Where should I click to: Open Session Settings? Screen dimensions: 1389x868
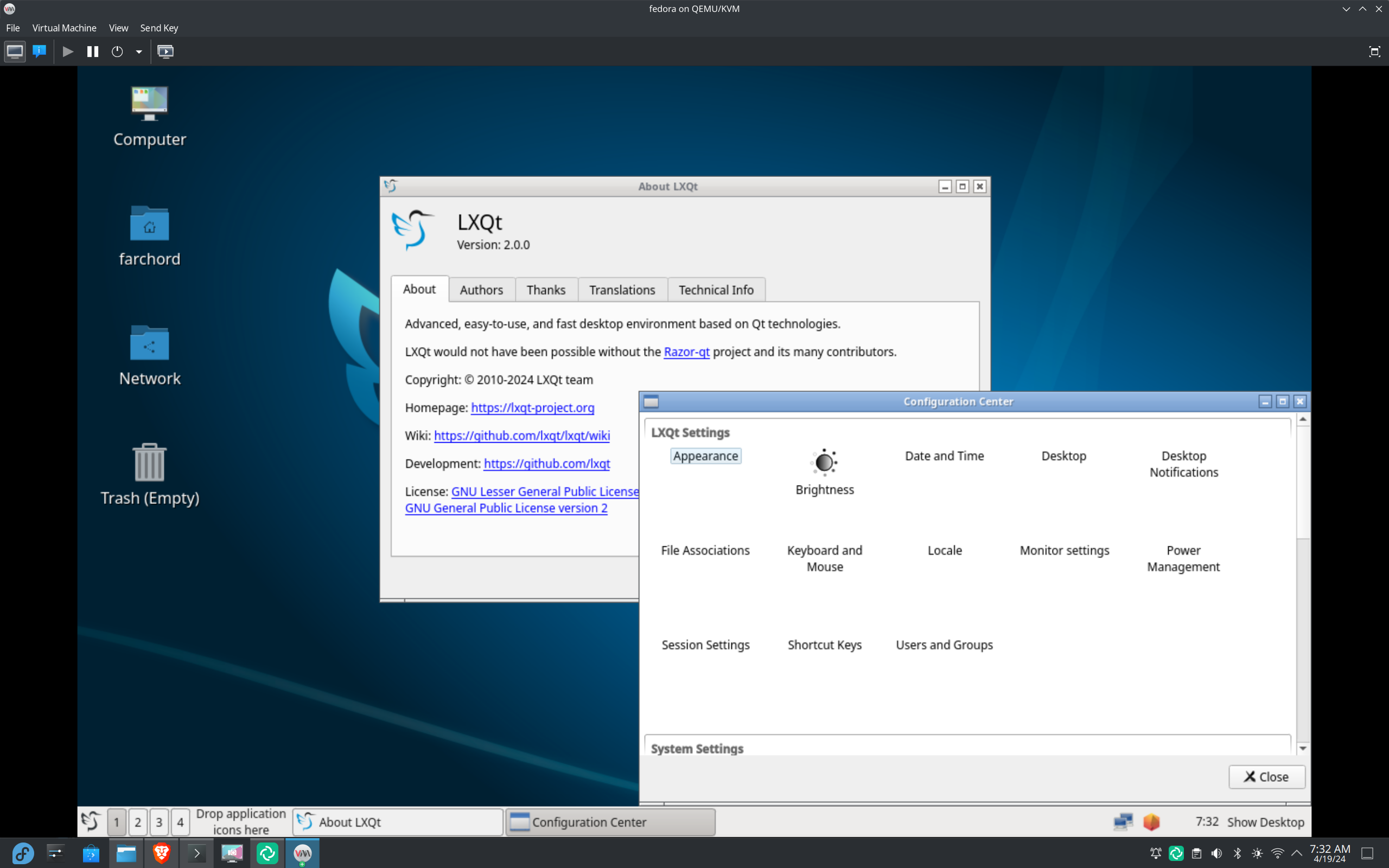tap(705, 645)
